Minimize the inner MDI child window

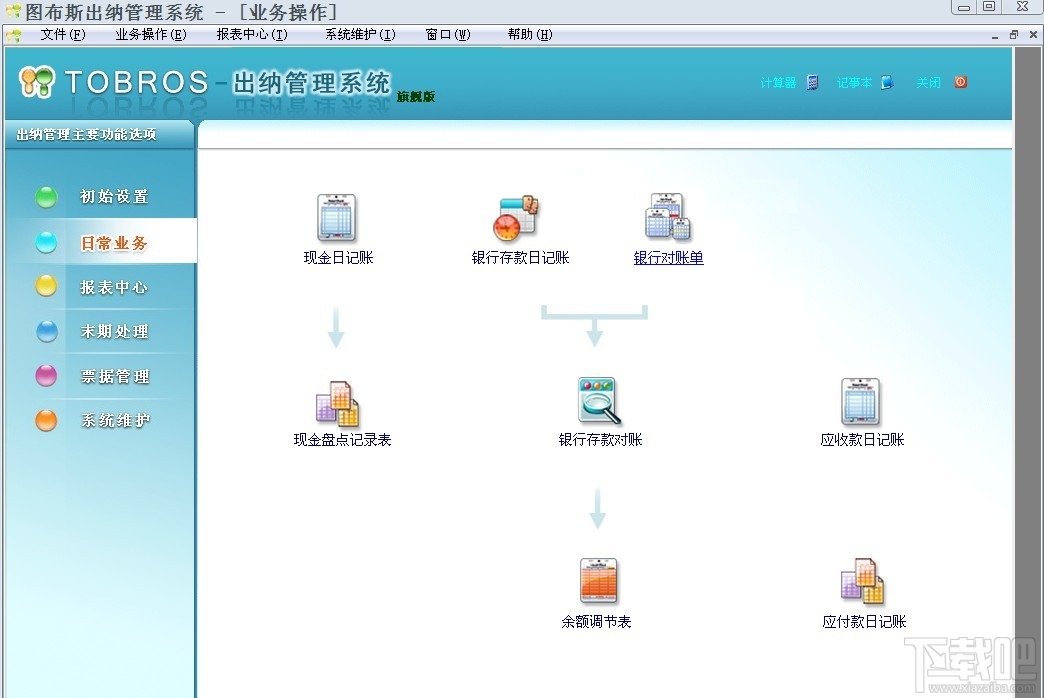(995, 35)
